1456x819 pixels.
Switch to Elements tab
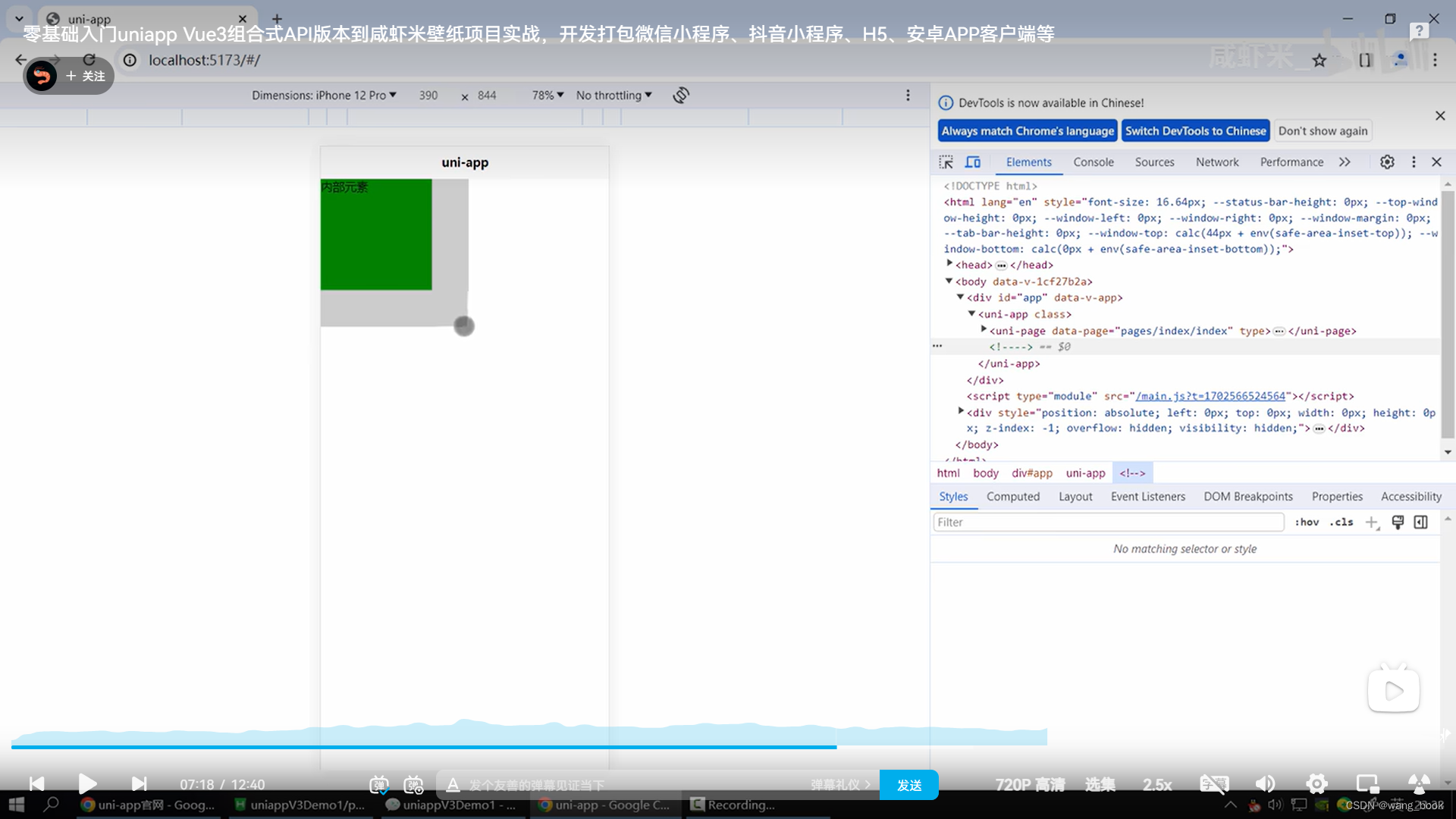coord(1028,162)
